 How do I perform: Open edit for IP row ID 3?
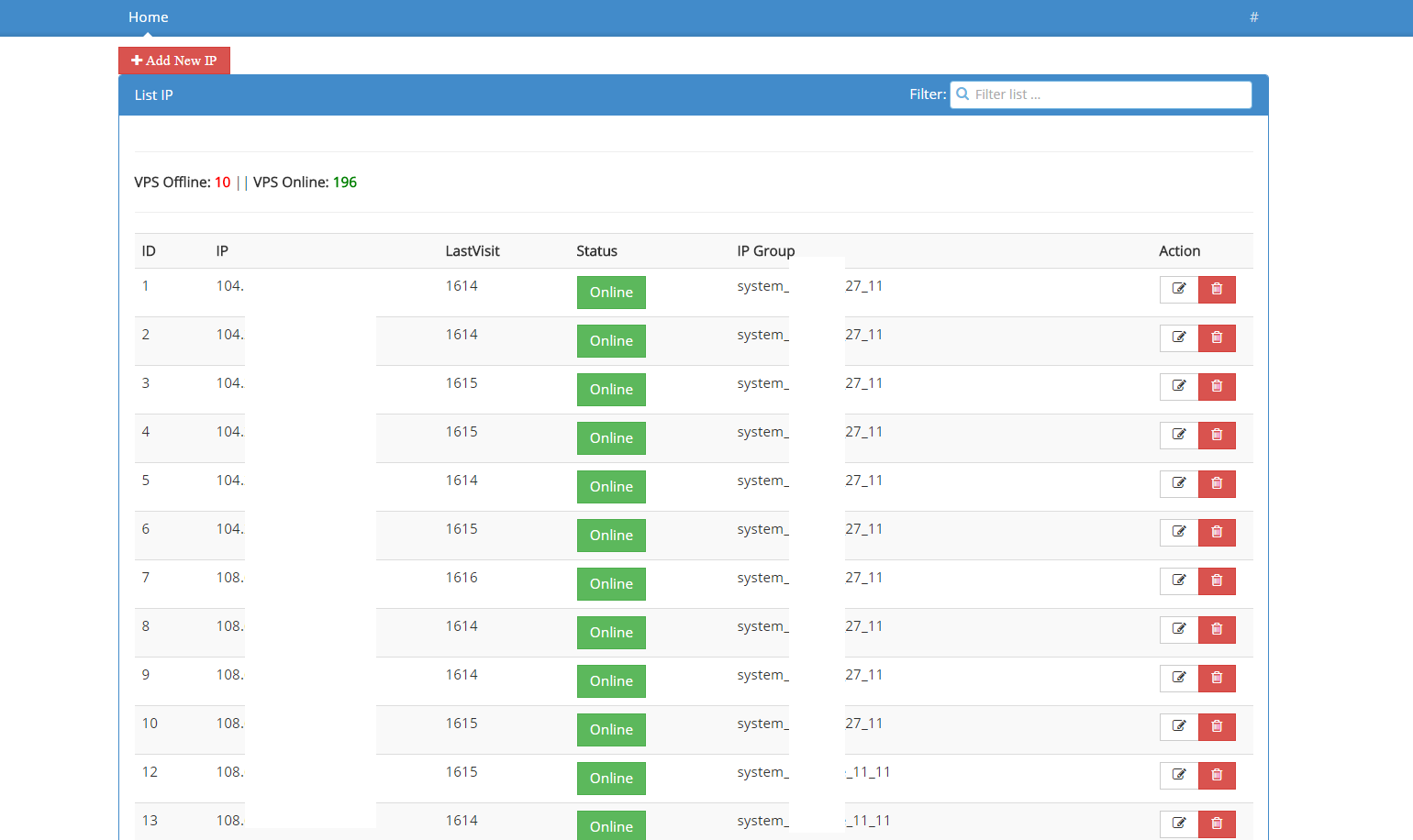click(1179, 387)
